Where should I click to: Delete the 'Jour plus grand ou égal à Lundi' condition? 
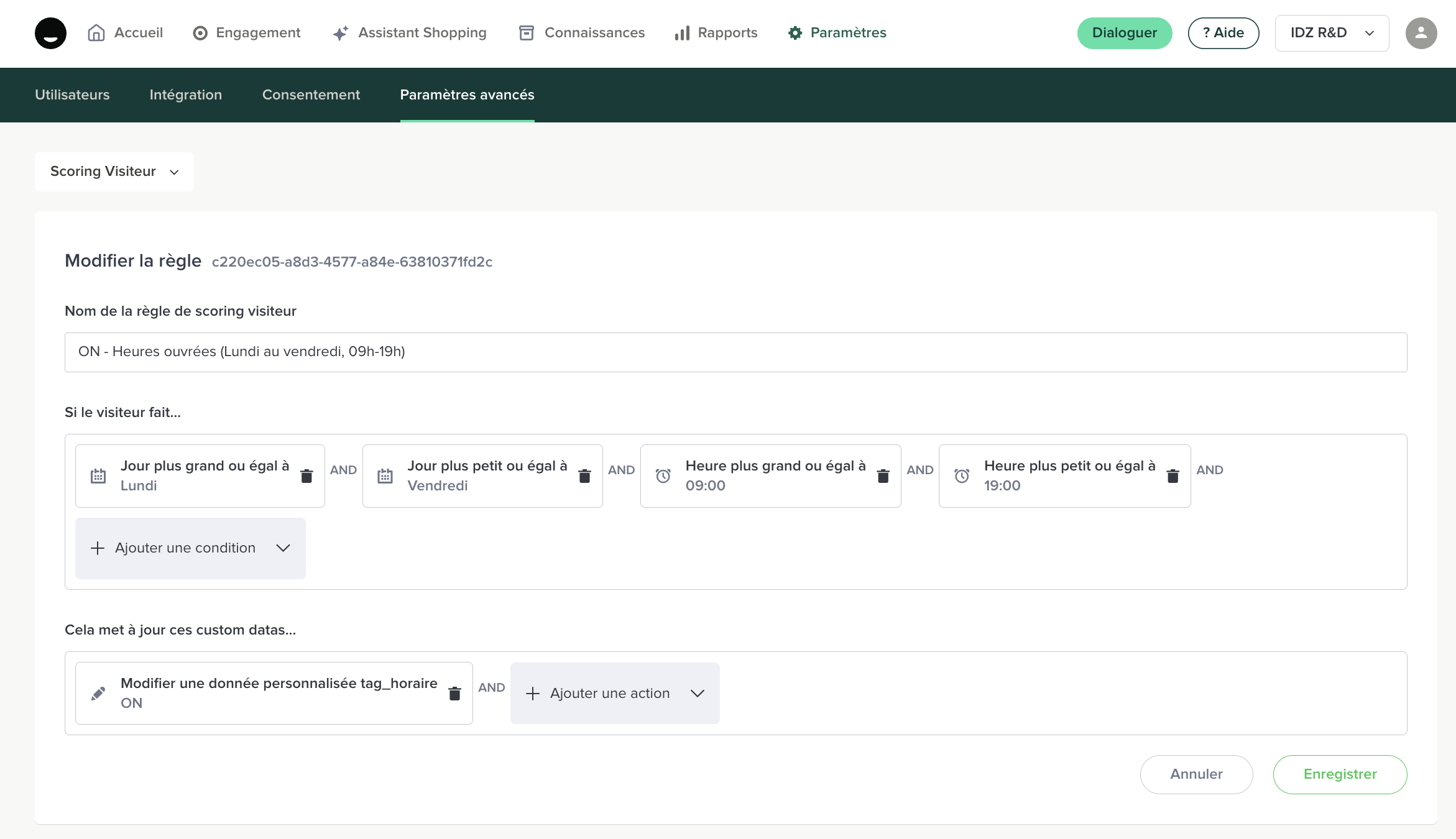click(x=306, y=476)
